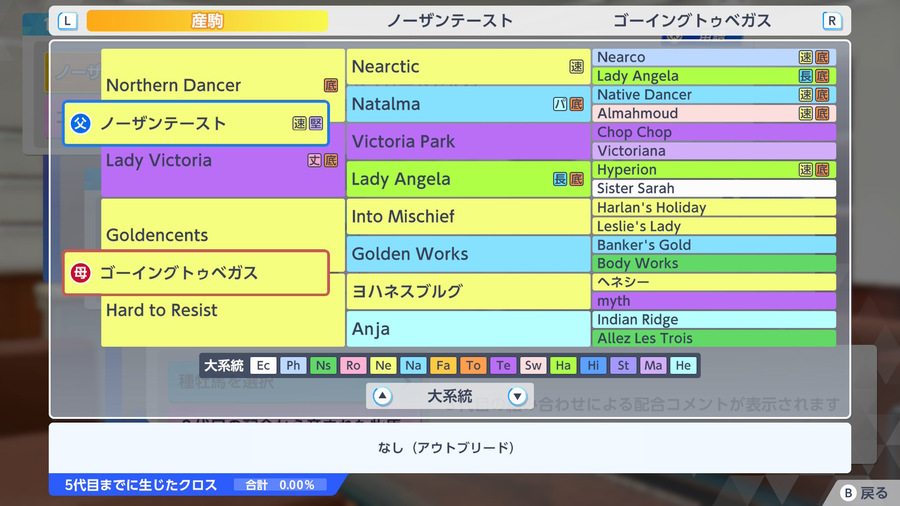Click the He lineage swatch
The height and width of the screenshot is (506, 900).
click(x=683, y=365)
